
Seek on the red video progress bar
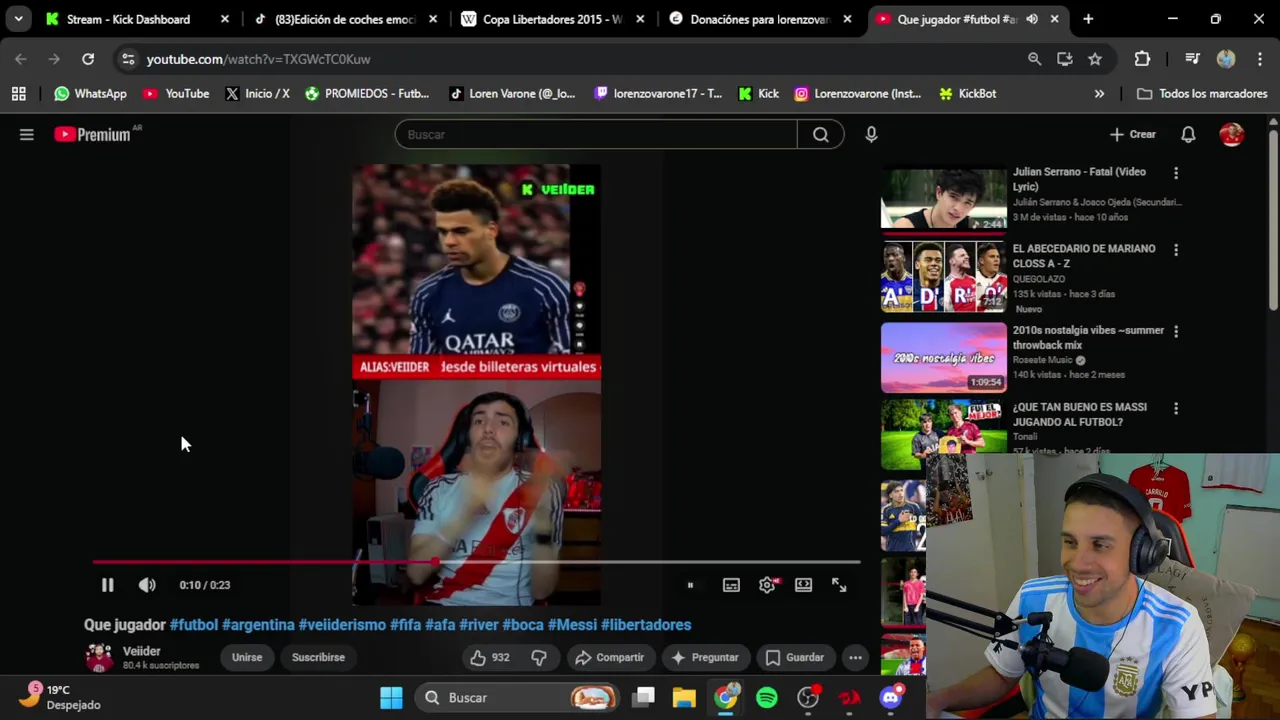476,562
